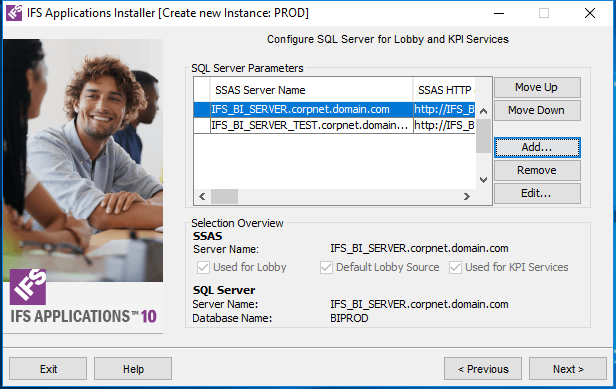The width and height of the screenshot is (616, 389).
Task: Go back with the Previous button
Action: click(483, 369)
